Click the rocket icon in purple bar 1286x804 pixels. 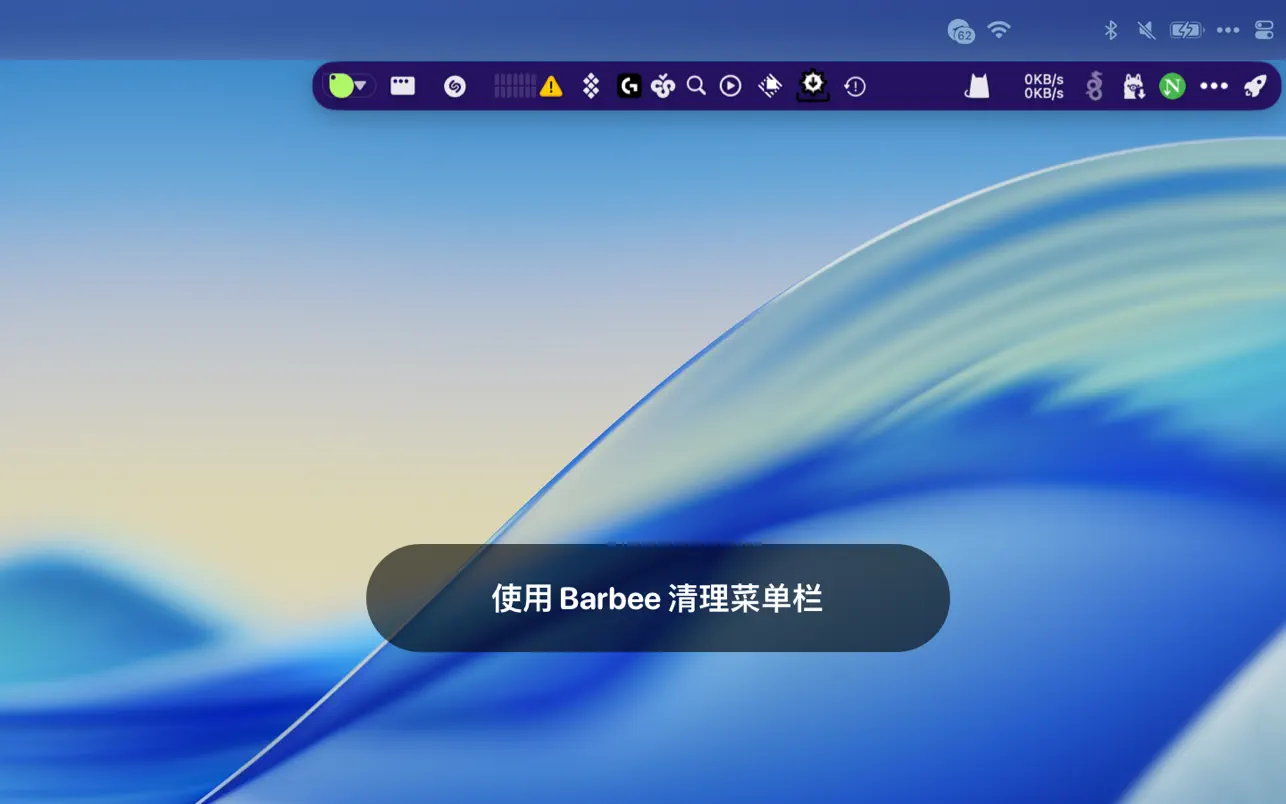pyautogui.click(x=1255, y=87)
